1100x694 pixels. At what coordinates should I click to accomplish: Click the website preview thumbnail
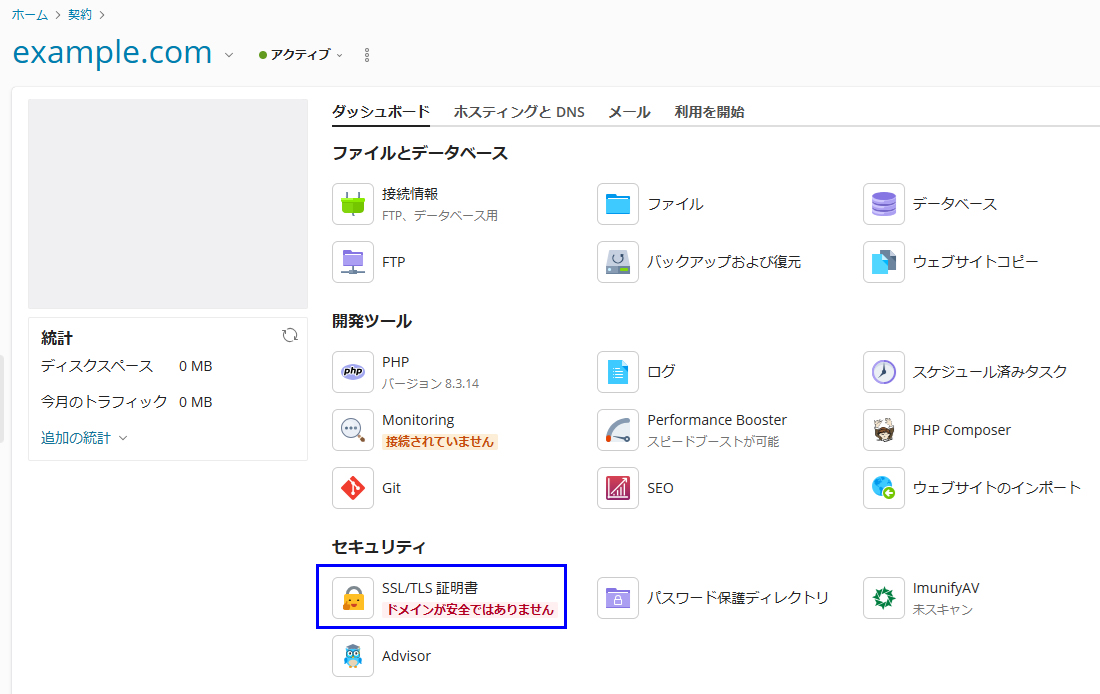pos(168,204)
